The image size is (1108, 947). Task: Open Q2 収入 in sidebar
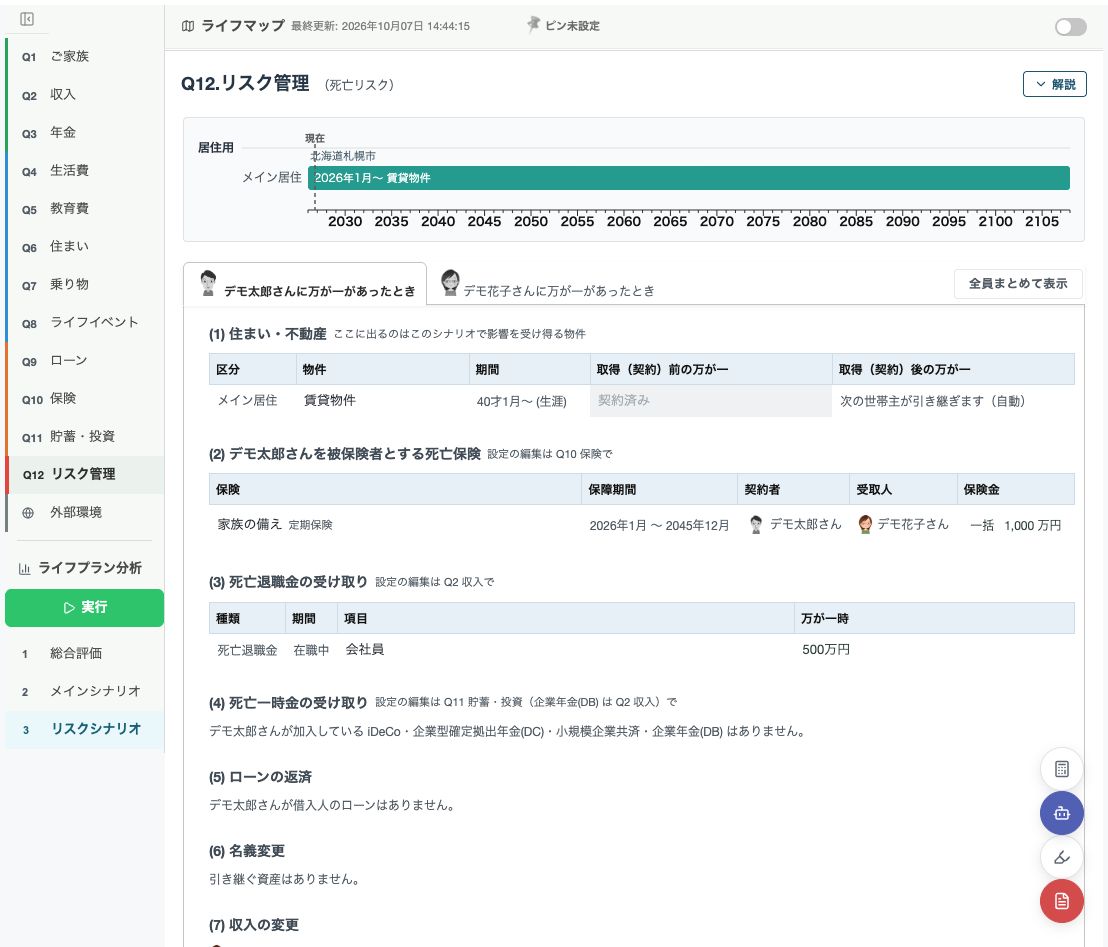pyautogui.click(x=85, y=95)
